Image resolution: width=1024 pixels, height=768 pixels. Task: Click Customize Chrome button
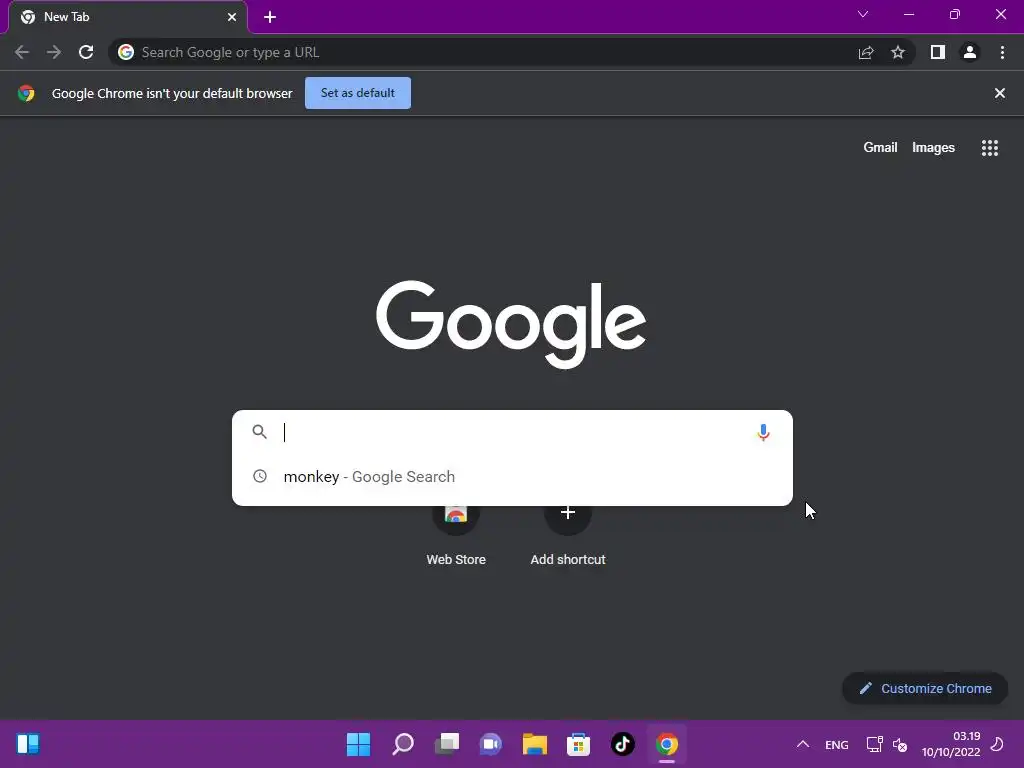pos(925,688)
